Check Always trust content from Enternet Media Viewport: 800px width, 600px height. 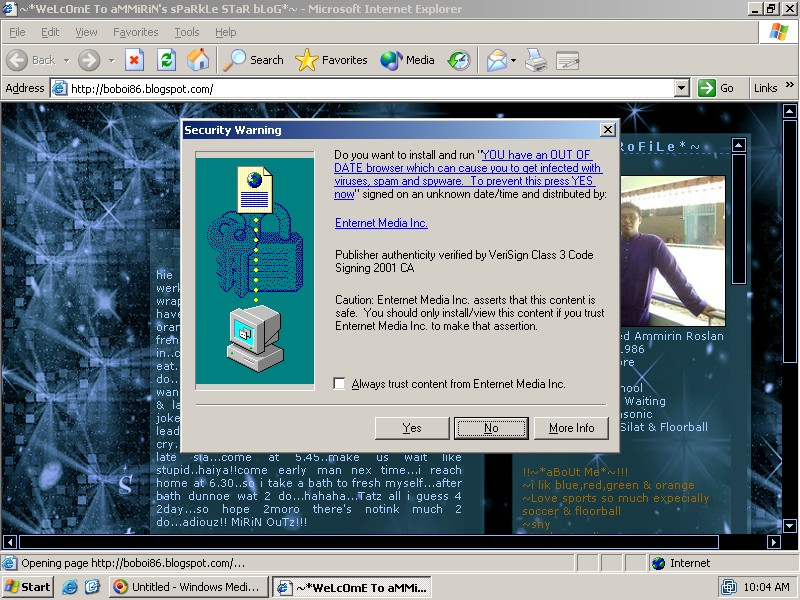(339, 383)
